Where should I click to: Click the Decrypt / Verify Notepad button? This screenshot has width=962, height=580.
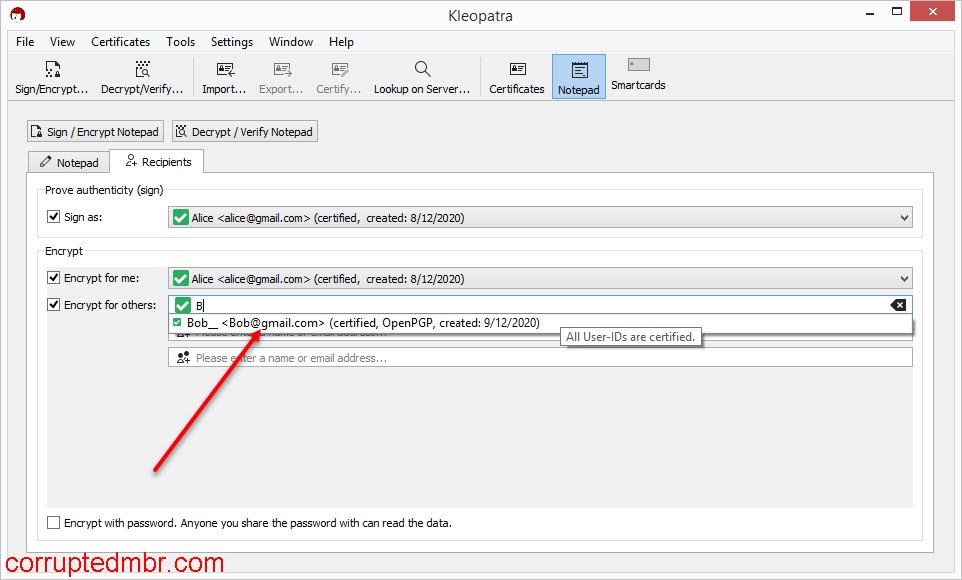click(244, 131)
